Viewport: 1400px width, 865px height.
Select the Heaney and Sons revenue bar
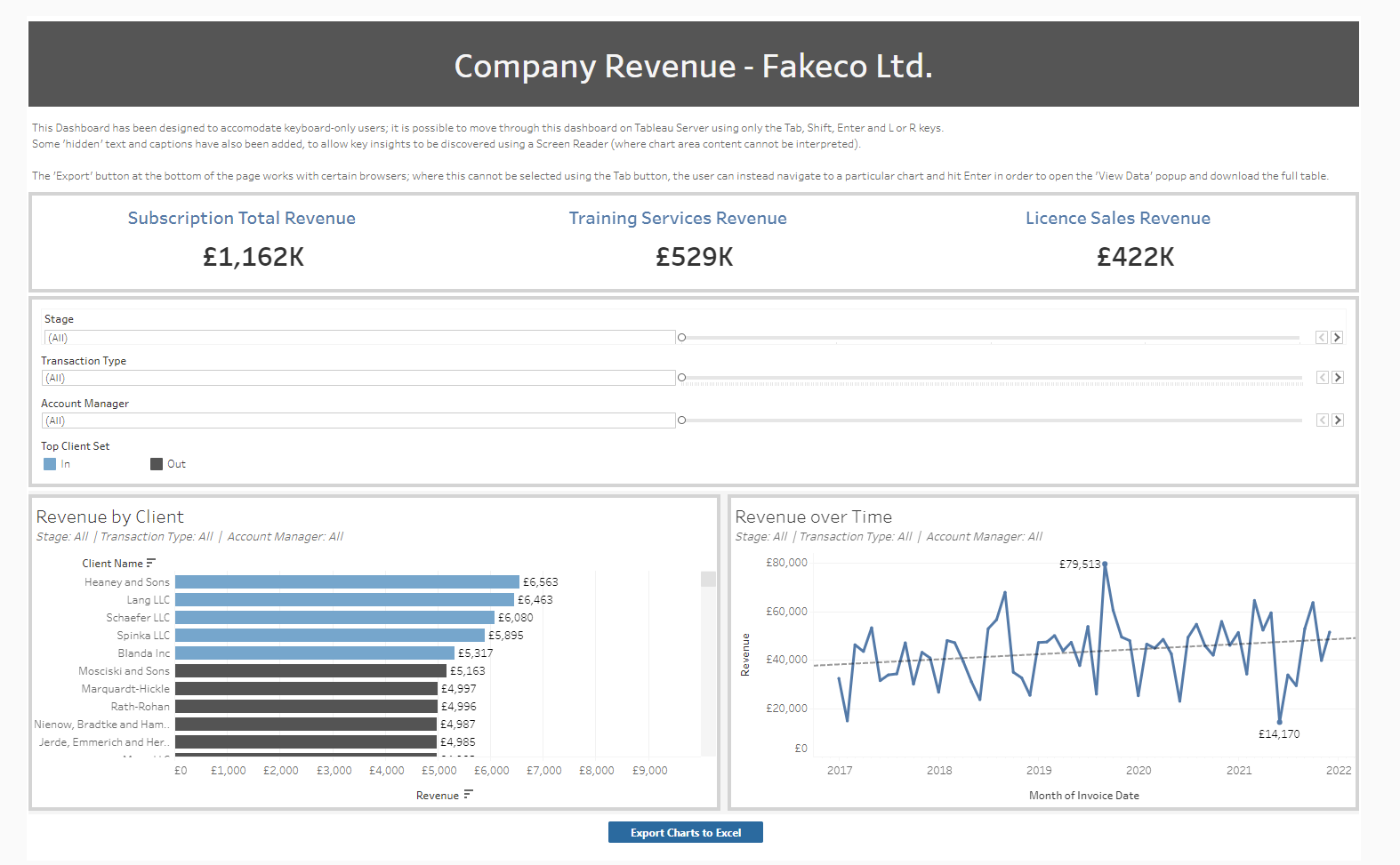[x=347, y=582]
